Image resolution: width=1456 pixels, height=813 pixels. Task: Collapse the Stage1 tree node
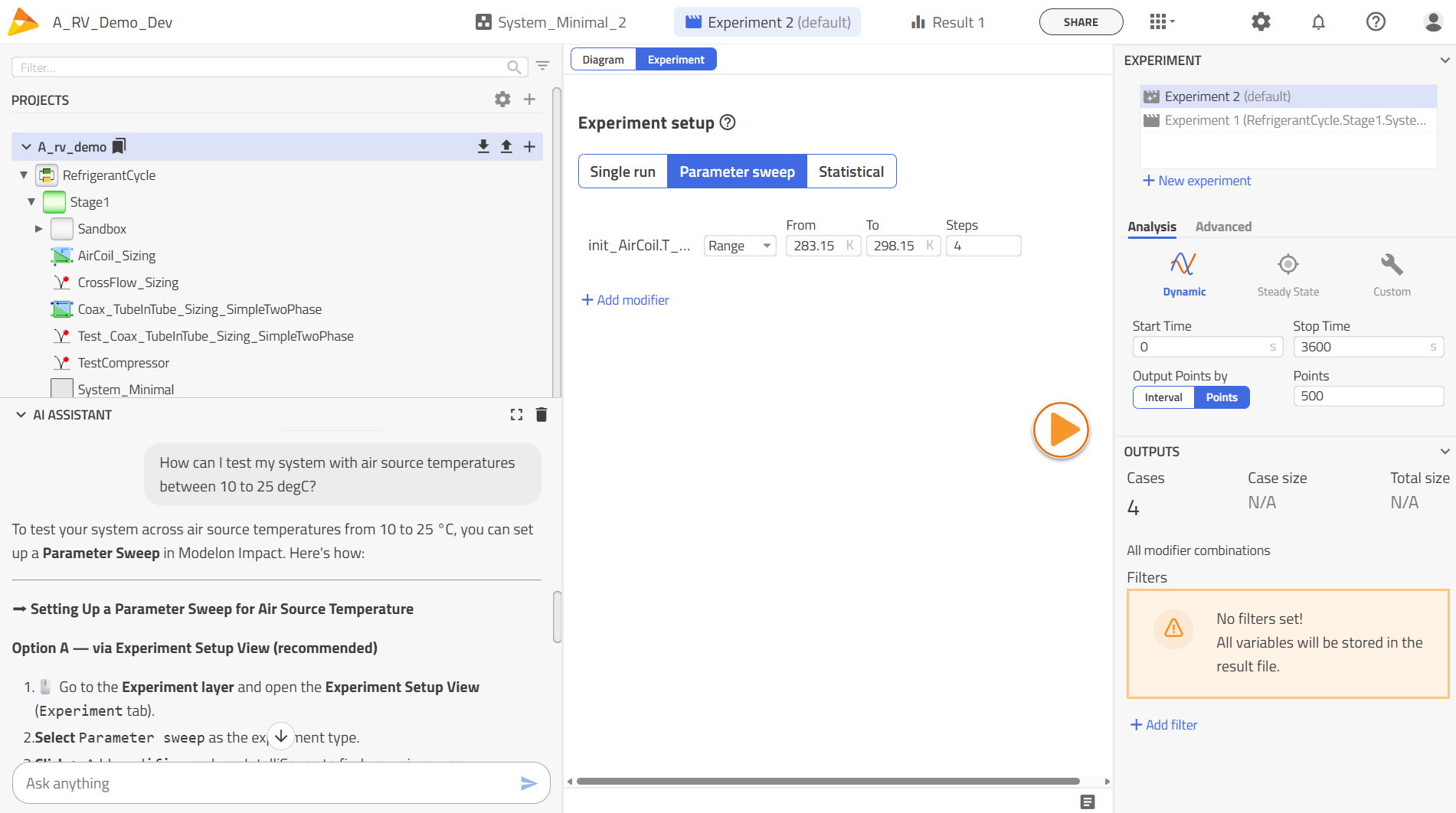point(31,202)
